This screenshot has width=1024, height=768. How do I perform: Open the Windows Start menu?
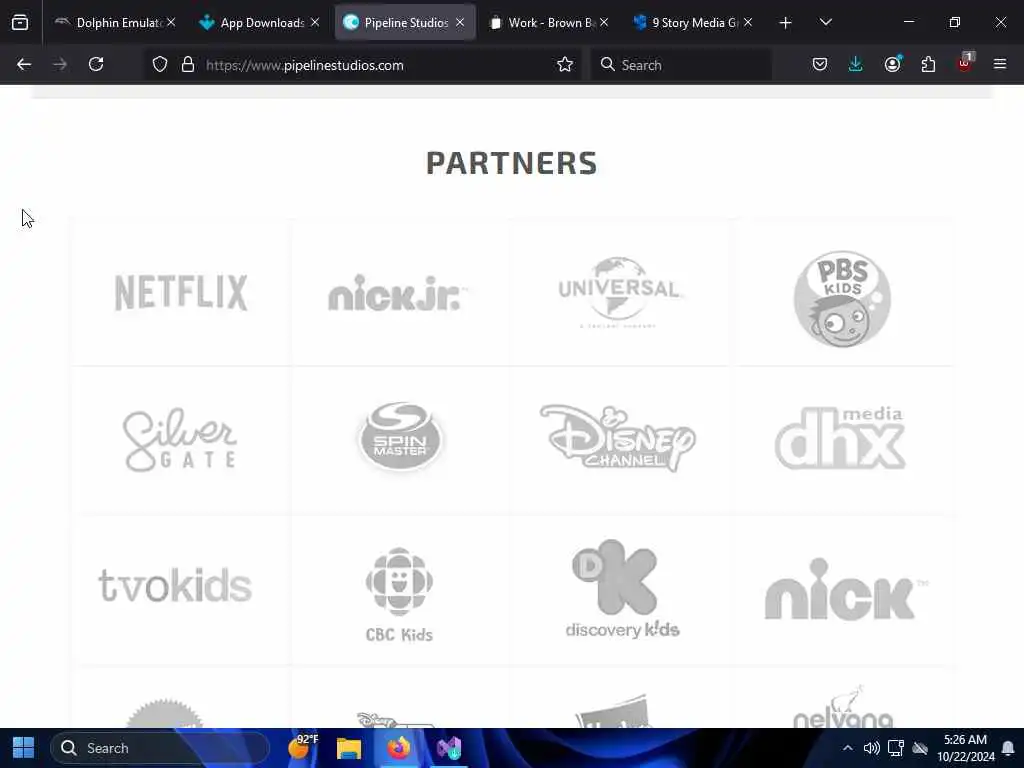(x=24, y=748)
